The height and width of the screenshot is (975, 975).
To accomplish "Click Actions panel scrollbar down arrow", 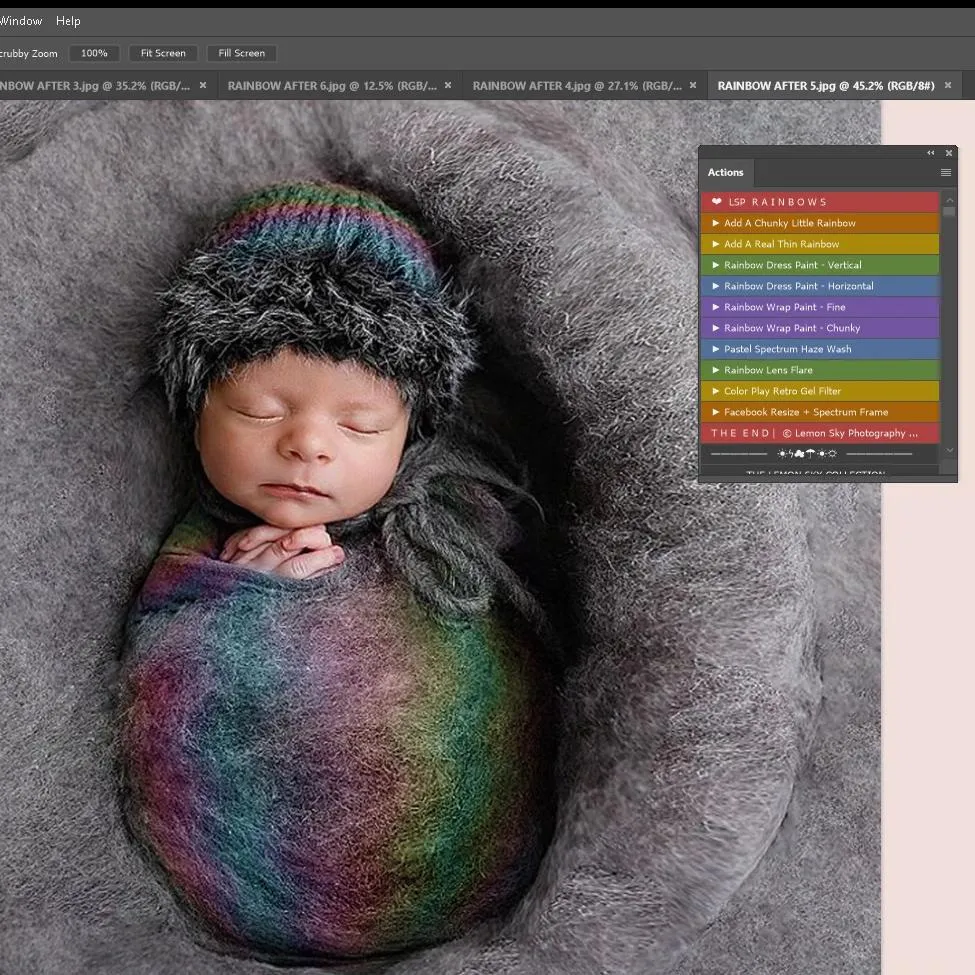I will [x=949, y=450].
